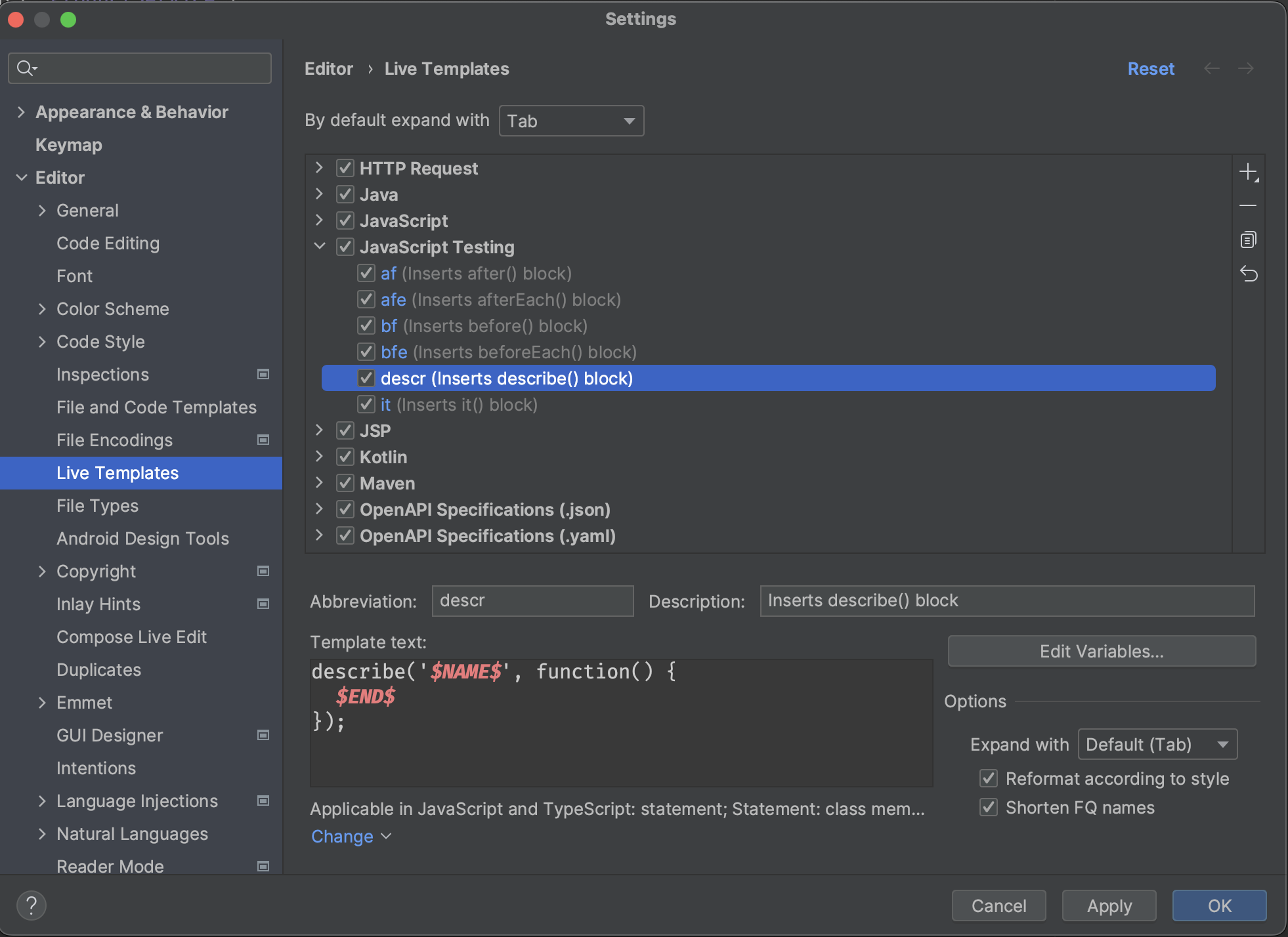Image resolution: width=1288 pixels, height=937 pixels.
Task: Expand the Code Style settings node
Action: click(x=42, y=342)
